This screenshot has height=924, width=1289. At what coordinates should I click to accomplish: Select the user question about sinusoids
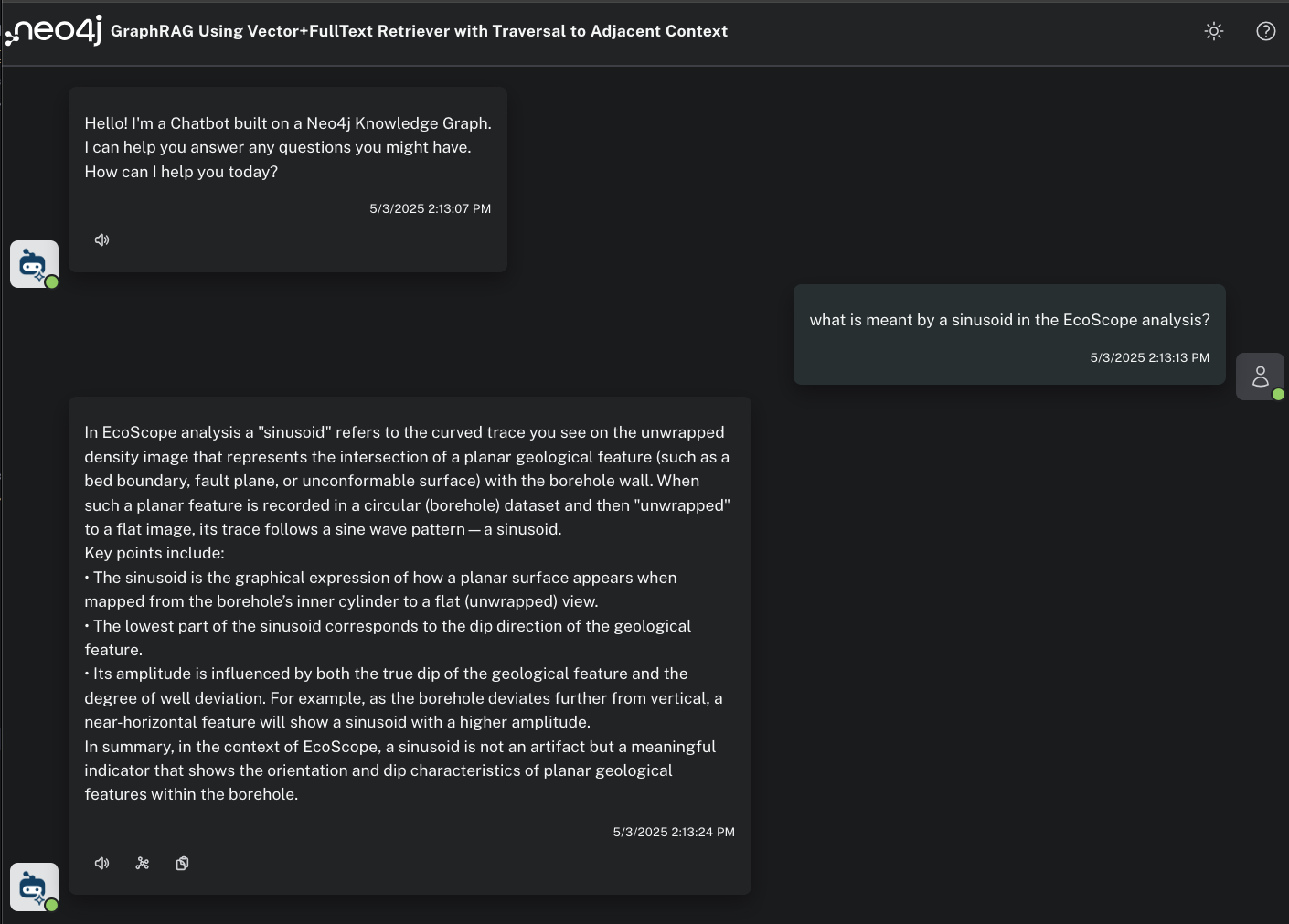pos(1009,320)
